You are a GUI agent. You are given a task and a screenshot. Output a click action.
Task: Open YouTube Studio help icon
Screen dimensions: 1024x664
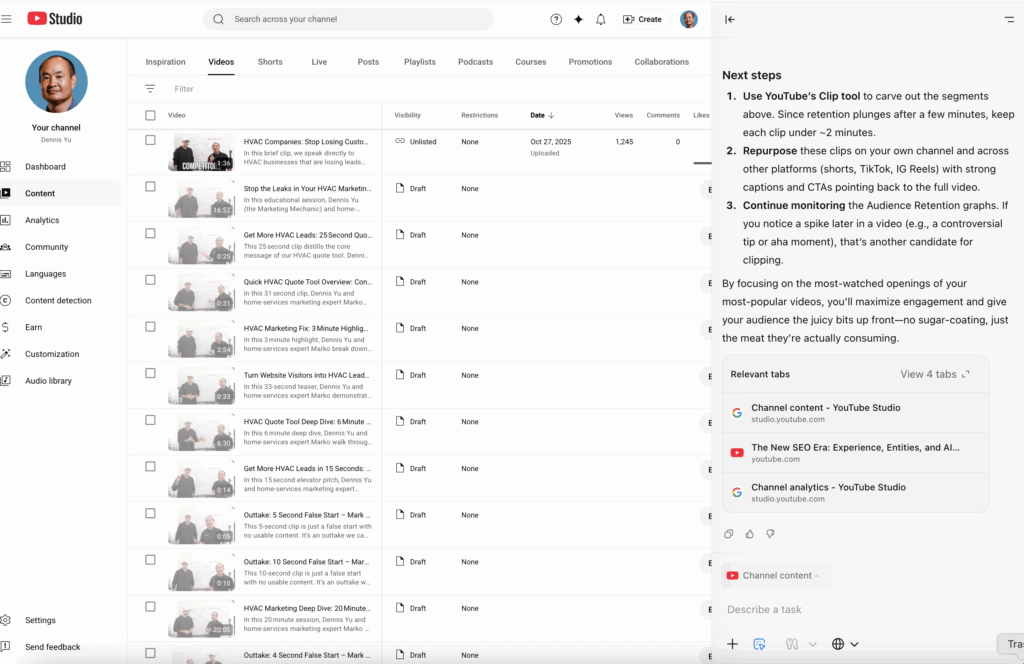556,19
